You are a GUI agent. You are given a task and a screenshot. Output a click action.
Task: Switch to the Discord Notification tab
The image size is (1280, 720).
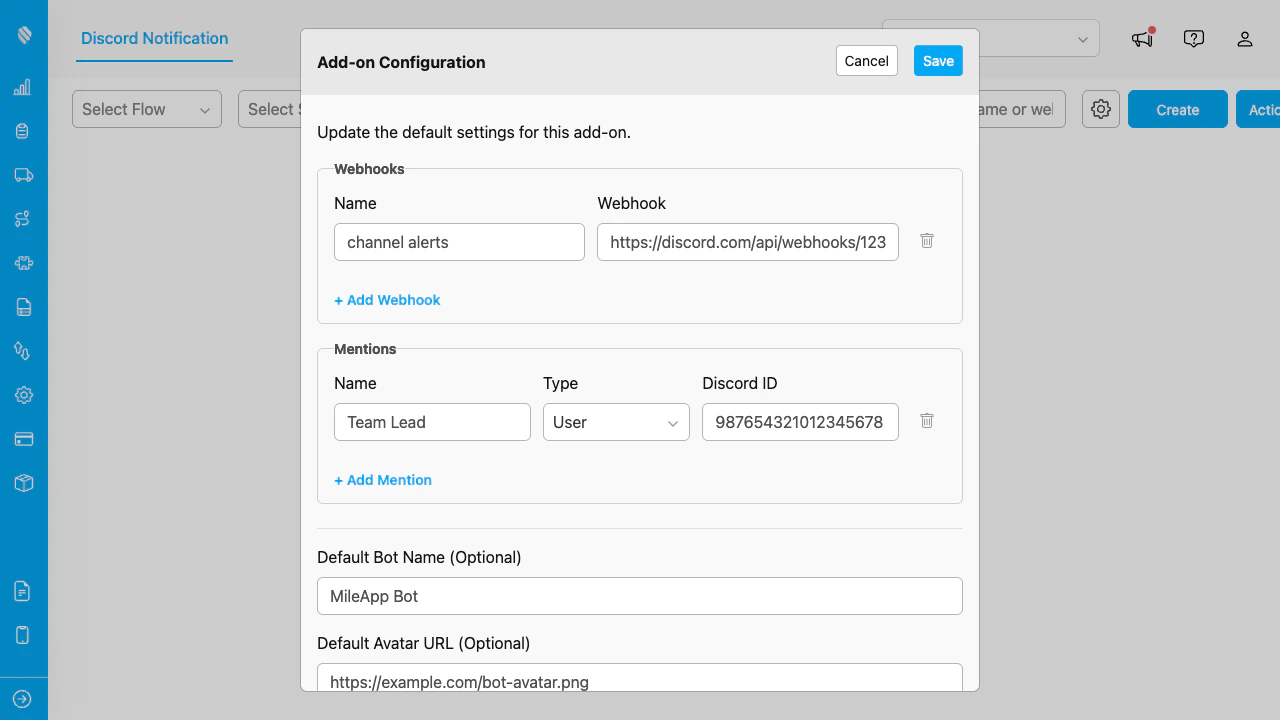click(x=153, y=38)
